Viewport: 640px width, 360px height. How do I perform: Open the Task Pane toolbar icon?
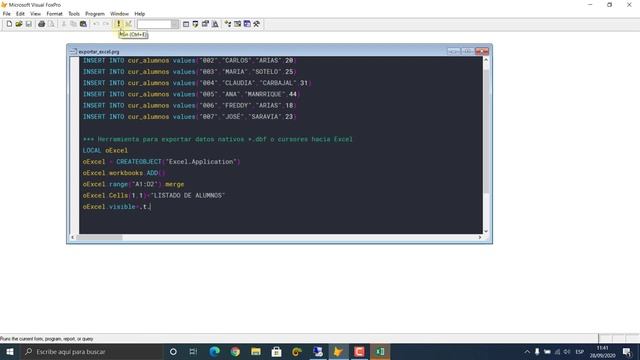click(x=247, y=24)
